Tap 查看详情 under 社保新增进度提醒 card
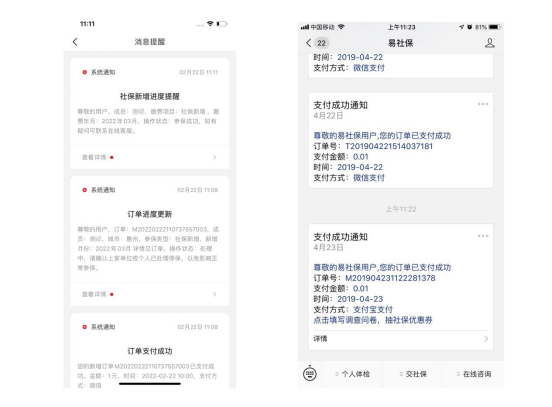Screen dimensions: 552x407 coord(94,157)
